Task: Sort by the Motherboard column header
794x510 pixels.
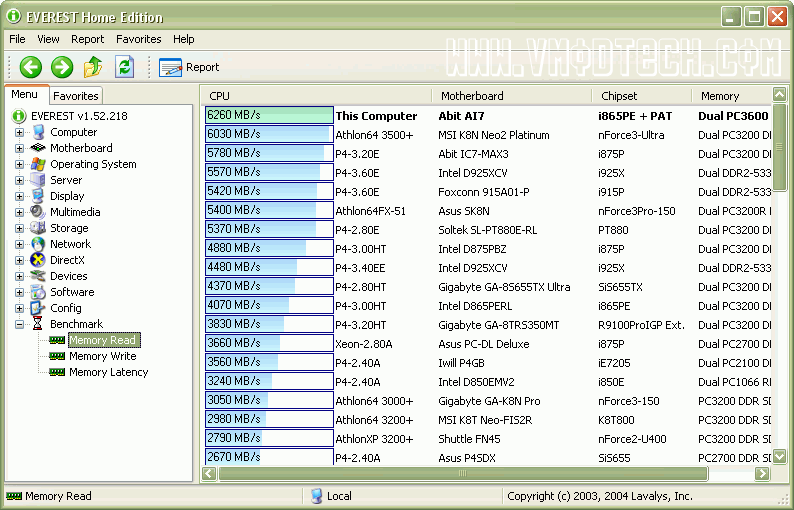Action: pyautogui.click(x=512, y=96)
